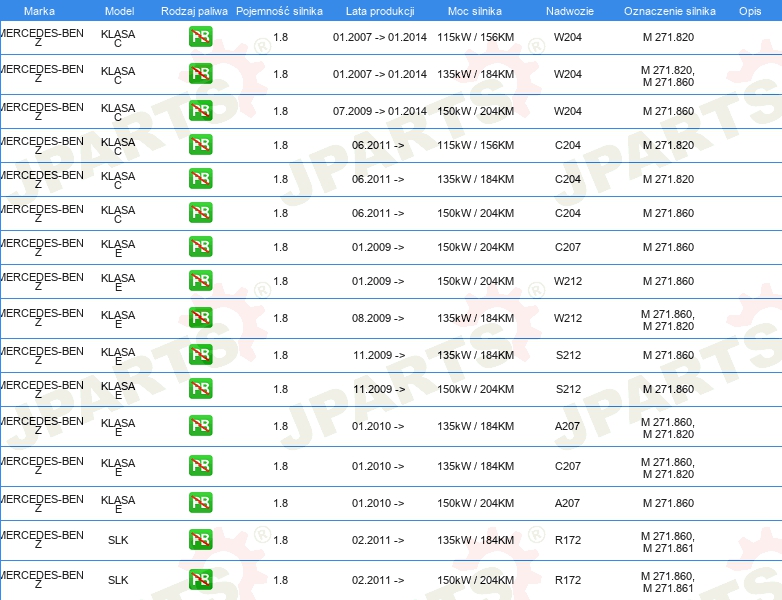Click the petrol fuel icon in the C207 01.2009 row
The width and height of the screenshot is (782, 600).
[x=200, y=247]
